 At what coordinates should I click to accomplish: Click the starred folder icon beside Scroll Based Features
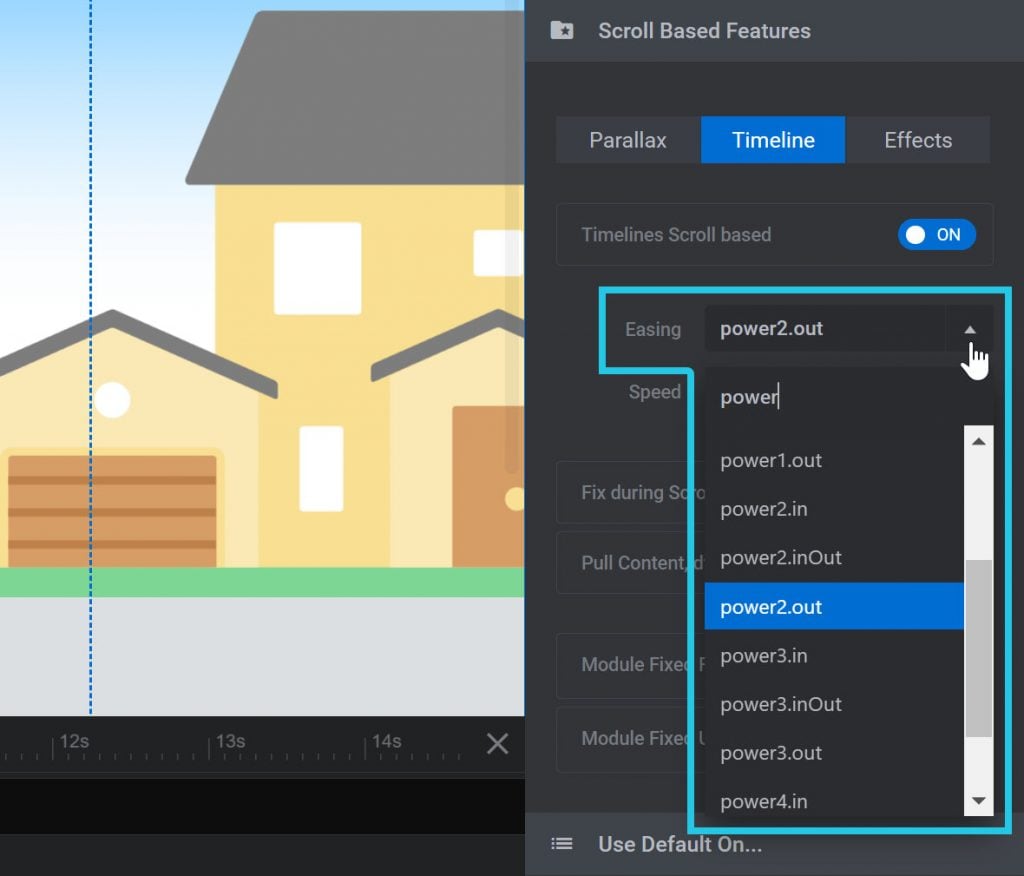[x=562, y=30]
